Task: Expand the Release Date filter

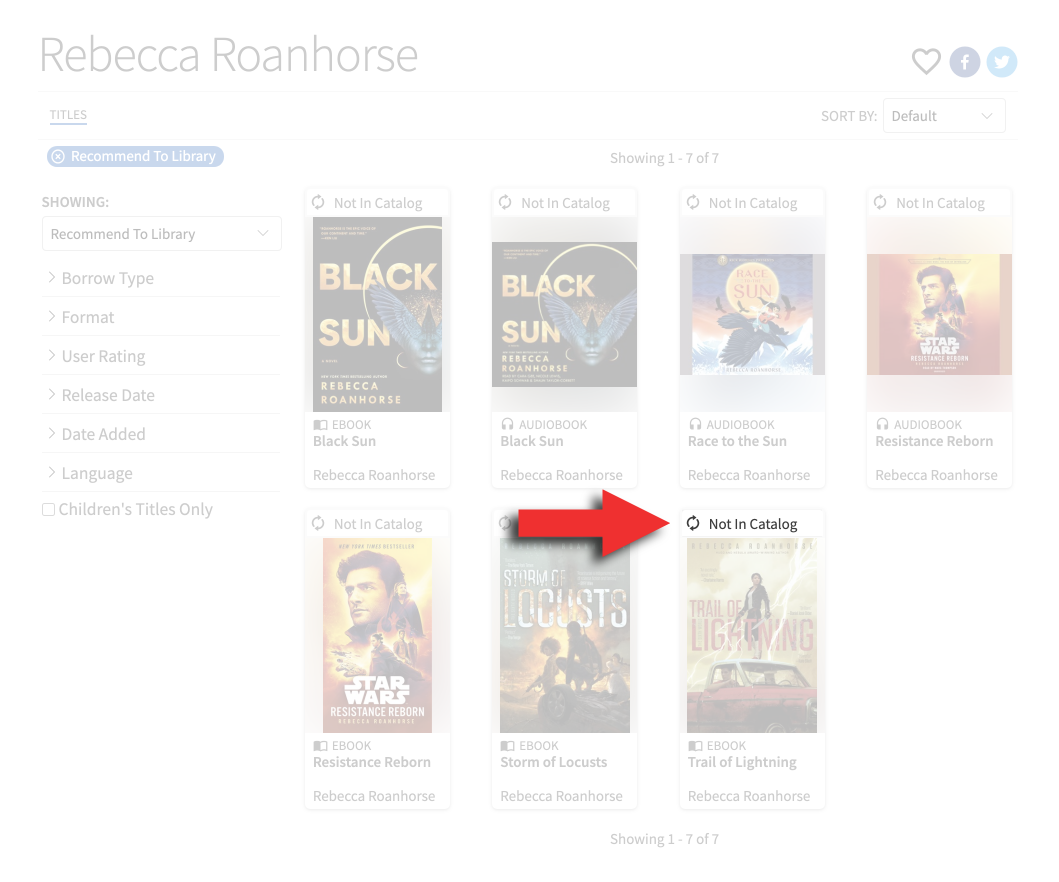Action: click(x=161, y=395)
